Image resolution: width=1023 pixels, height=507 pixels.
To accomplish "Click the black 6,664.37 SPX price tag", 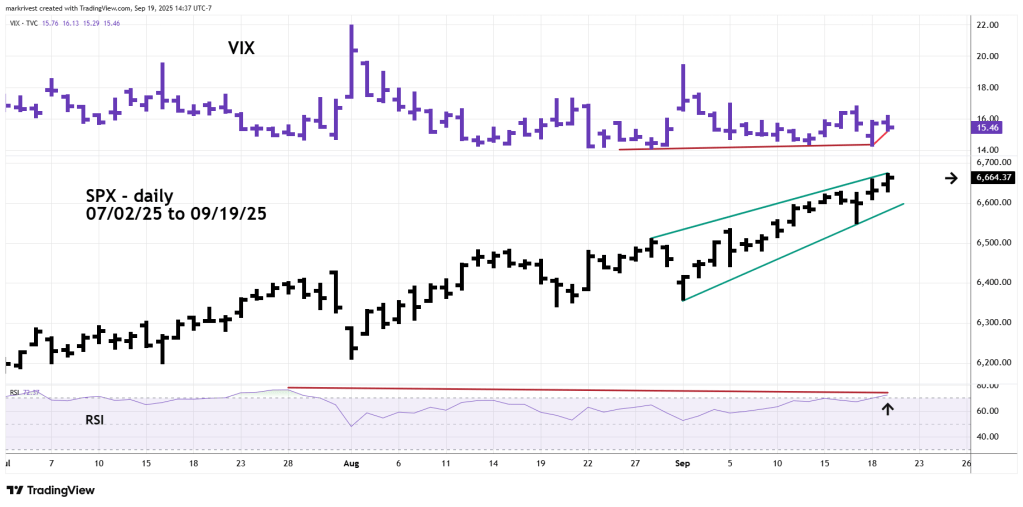I will 992,178.
